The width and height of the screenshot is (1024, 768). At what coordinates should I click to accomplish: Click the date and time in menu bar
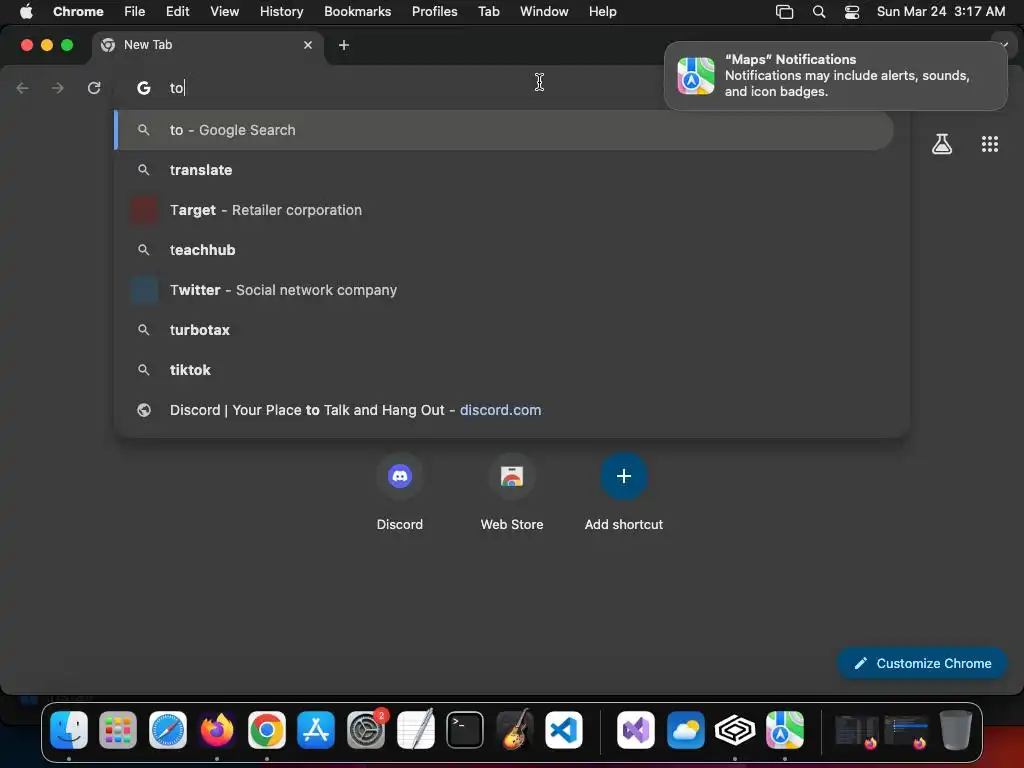pos(940,12)
